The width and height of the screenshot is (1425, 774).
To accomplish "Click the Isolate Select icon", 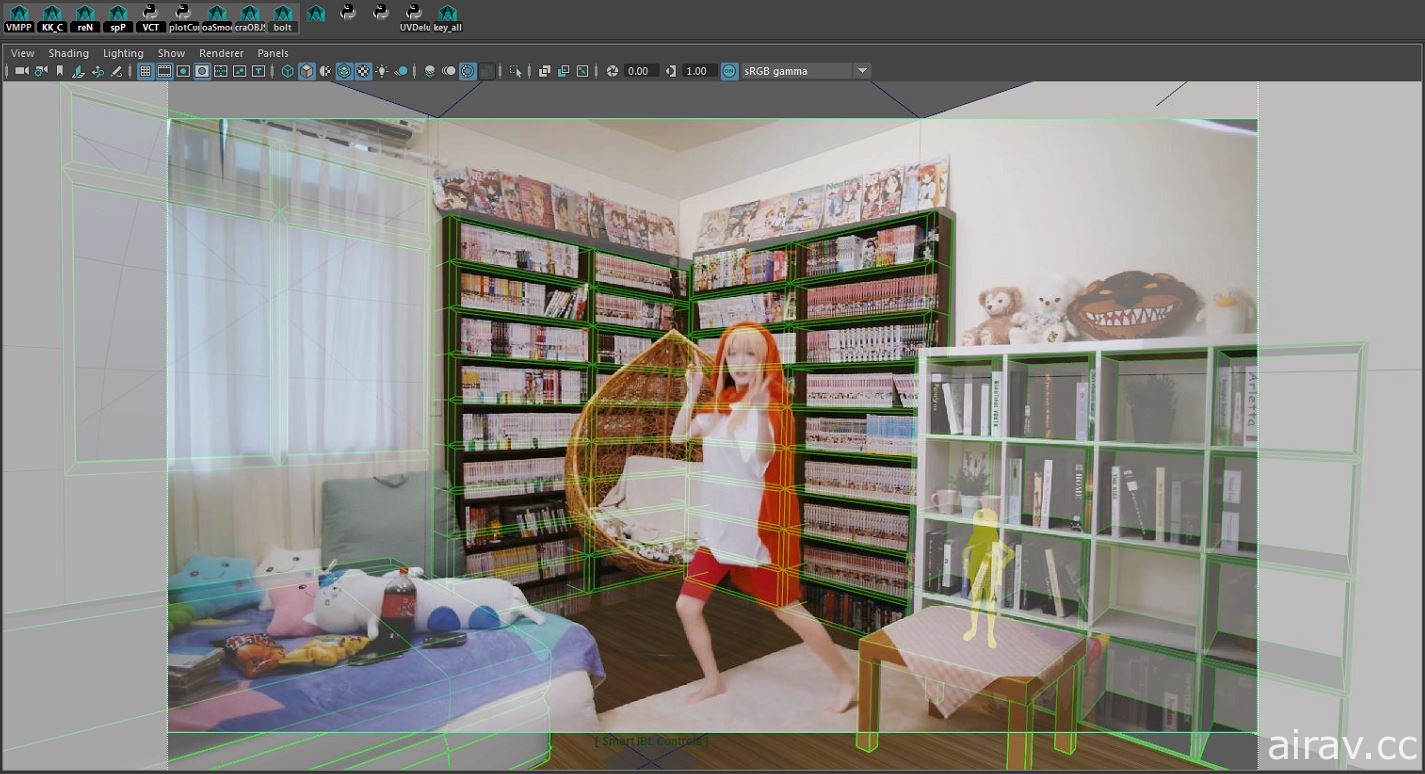I will tap(515, 71).
